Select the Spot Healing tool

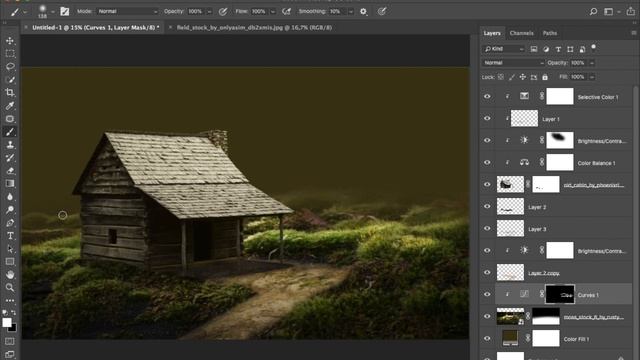coord(10,119)
